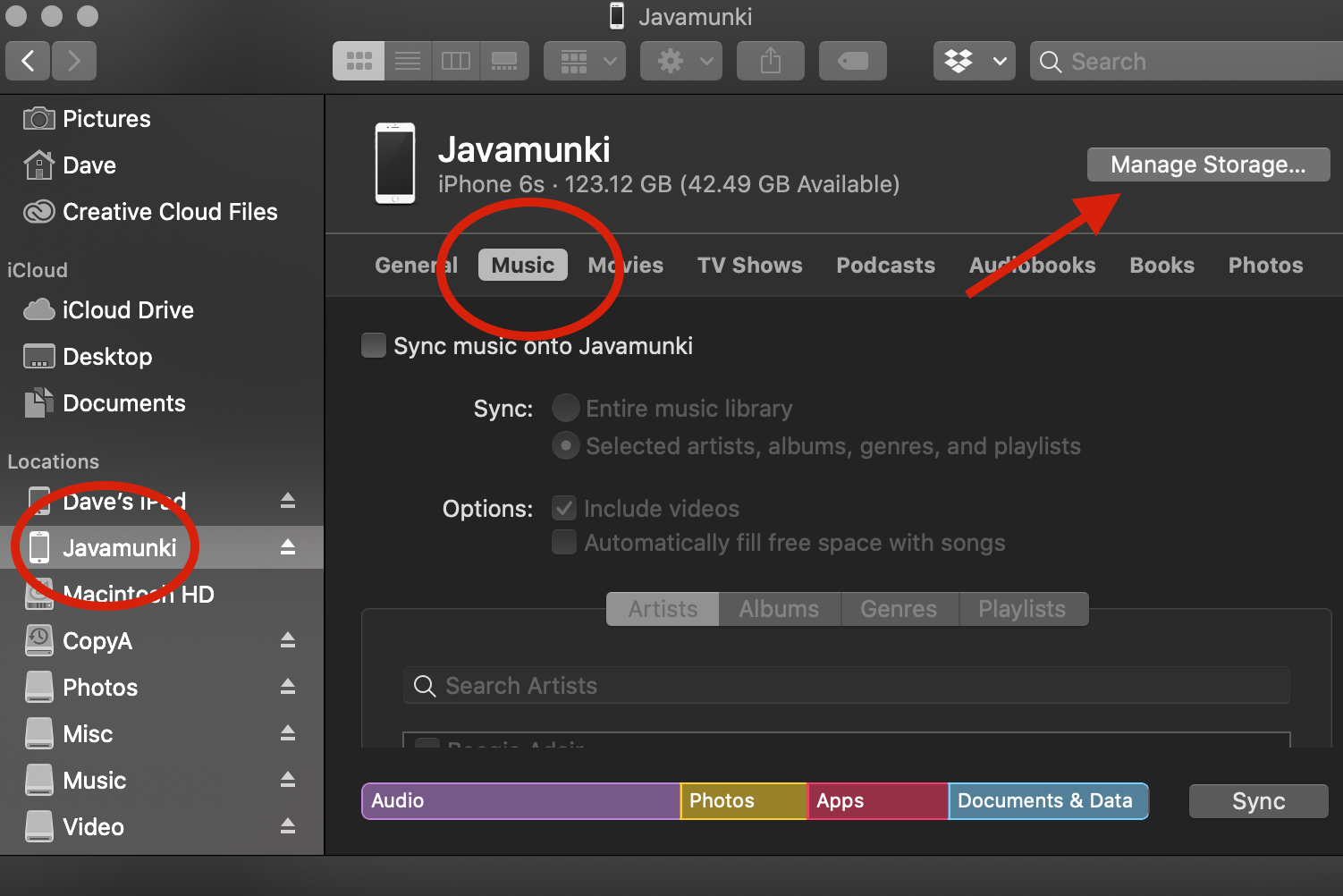1343x896 pixels.
Task: Click Documents & Data storage segment
Action: 1049,801
